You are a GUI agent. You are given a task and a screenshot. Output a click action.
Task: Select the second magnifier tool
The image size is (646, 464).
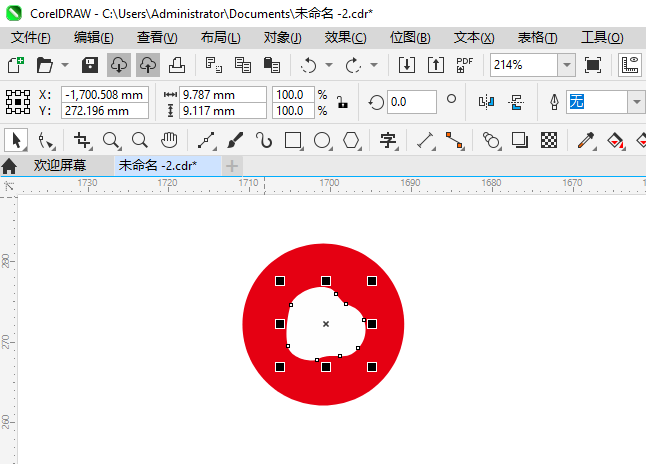pos(140,141)
